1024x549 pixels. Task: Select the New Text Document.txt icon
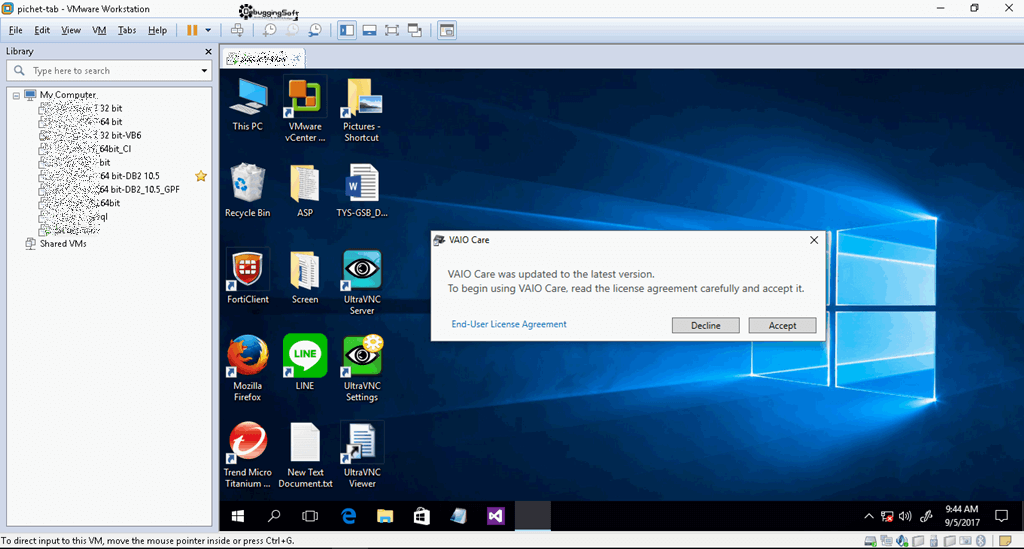(x=305, y=455)
